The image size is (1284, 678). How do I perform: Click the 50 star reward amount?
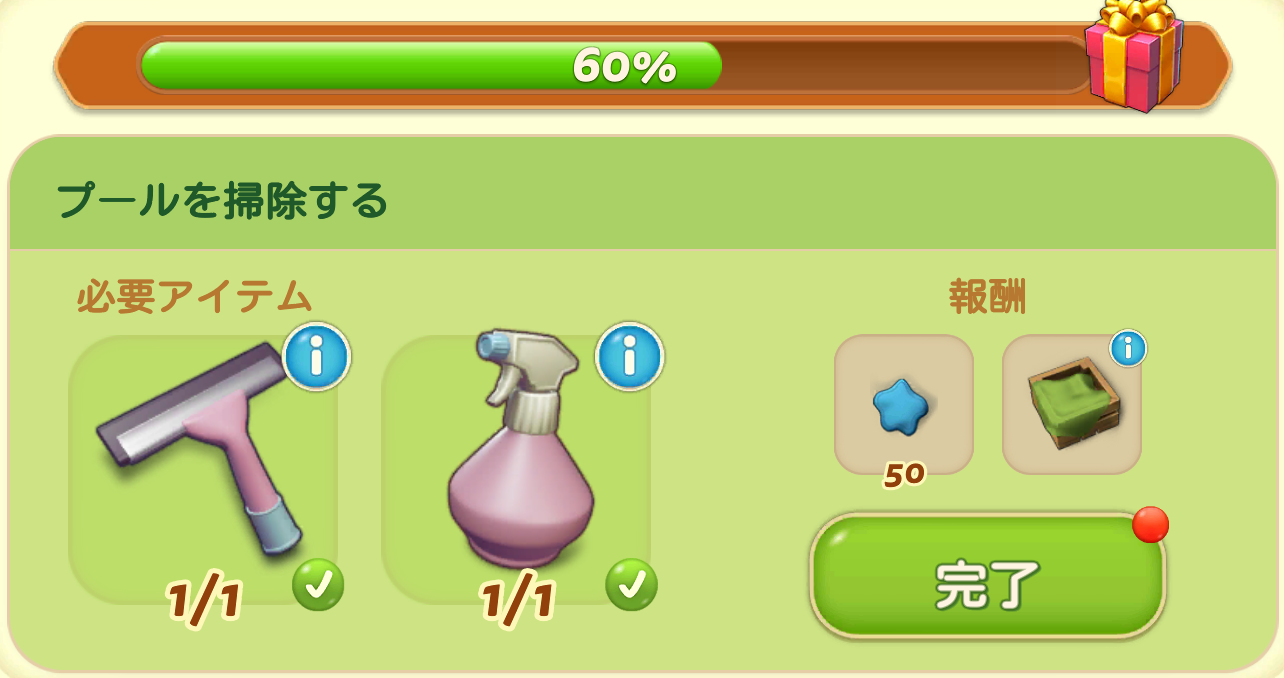click(x=903, y=475)
